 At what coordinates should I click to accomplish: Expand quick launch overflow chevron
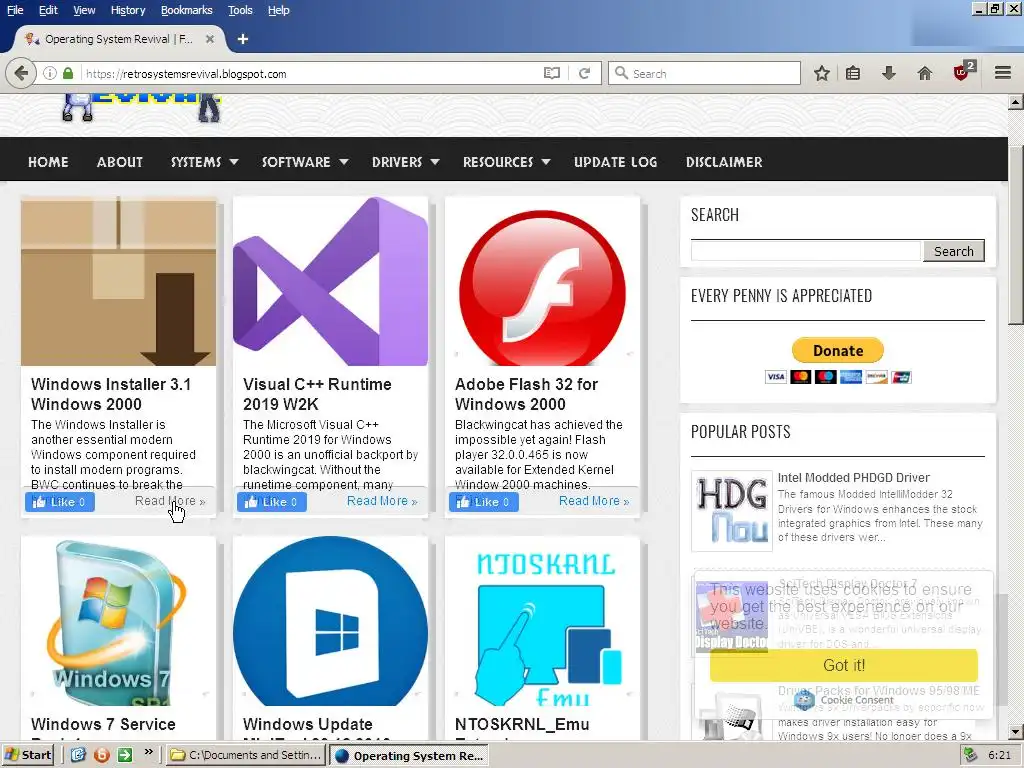[149, 752]
